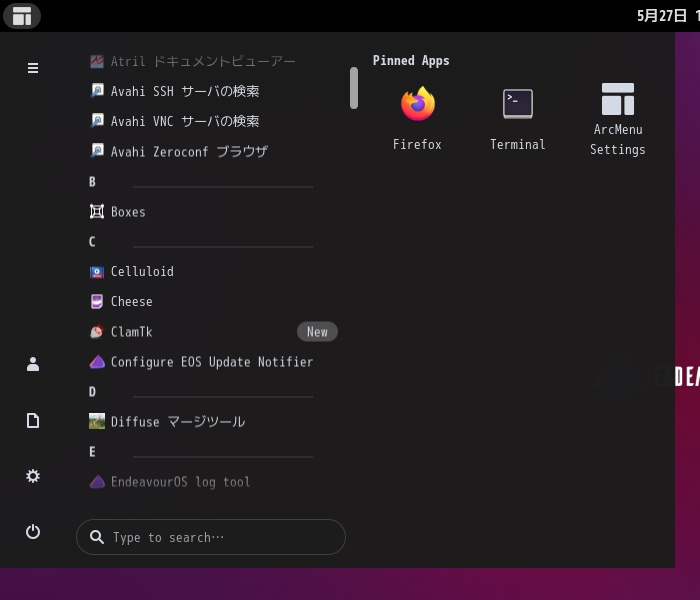Click the E section header letter

coord(92,452)
